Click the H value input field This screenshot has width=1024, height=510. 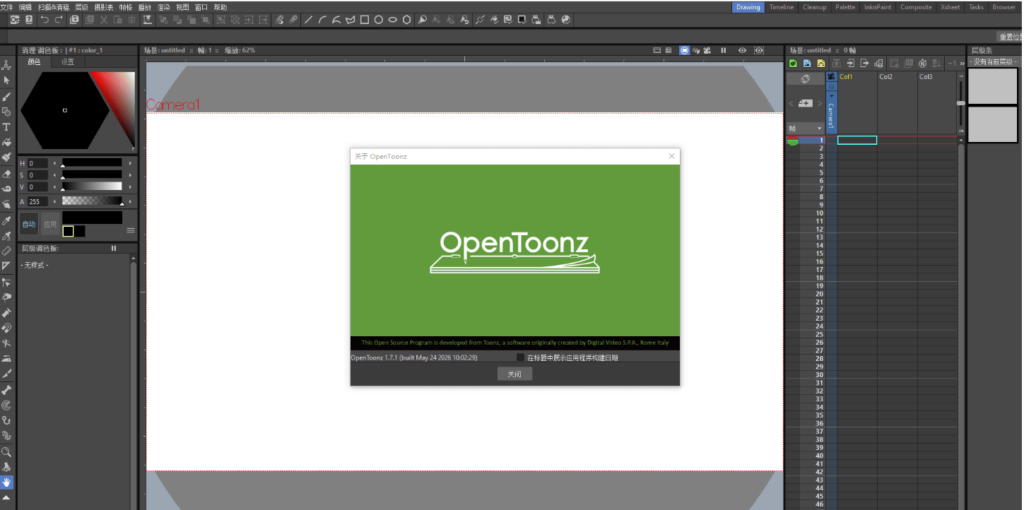tap(37, 163)
